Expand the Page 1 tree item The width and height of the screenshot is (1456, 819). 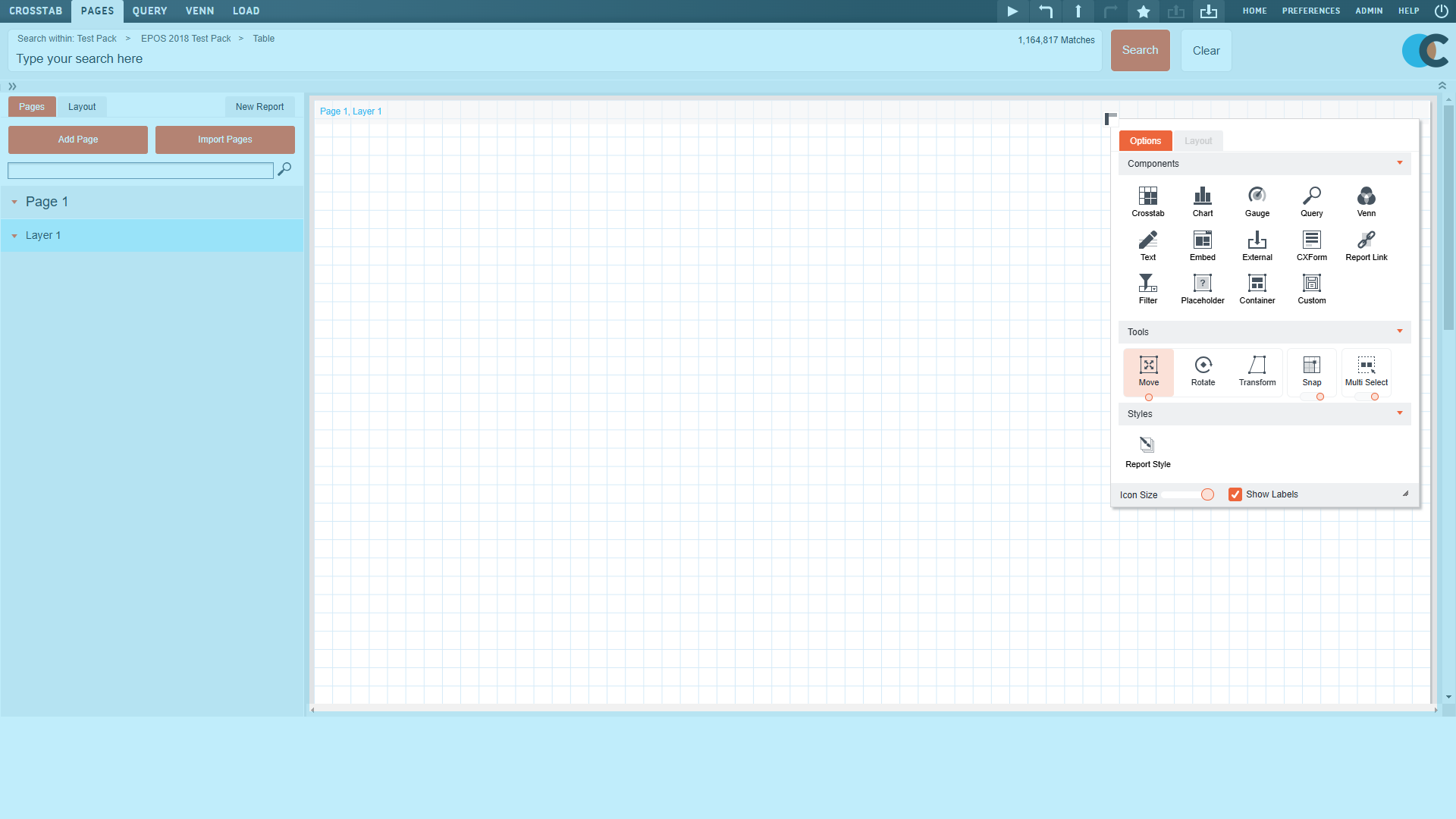tap(14, 202)
